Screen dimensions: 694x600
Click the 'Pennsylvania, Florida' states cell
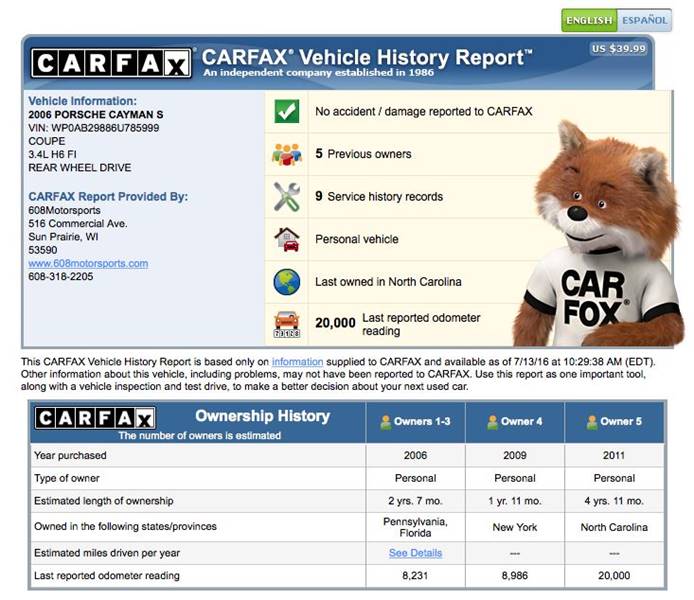pos(415,527)
